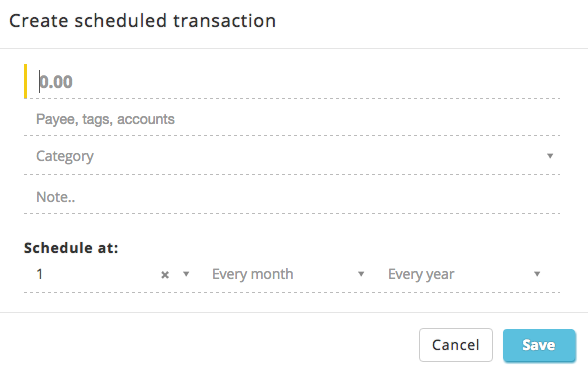The width and height of the screenshot is (588, 369).
Task: Open the Every month selector text
Action: [x=252, y=274]
